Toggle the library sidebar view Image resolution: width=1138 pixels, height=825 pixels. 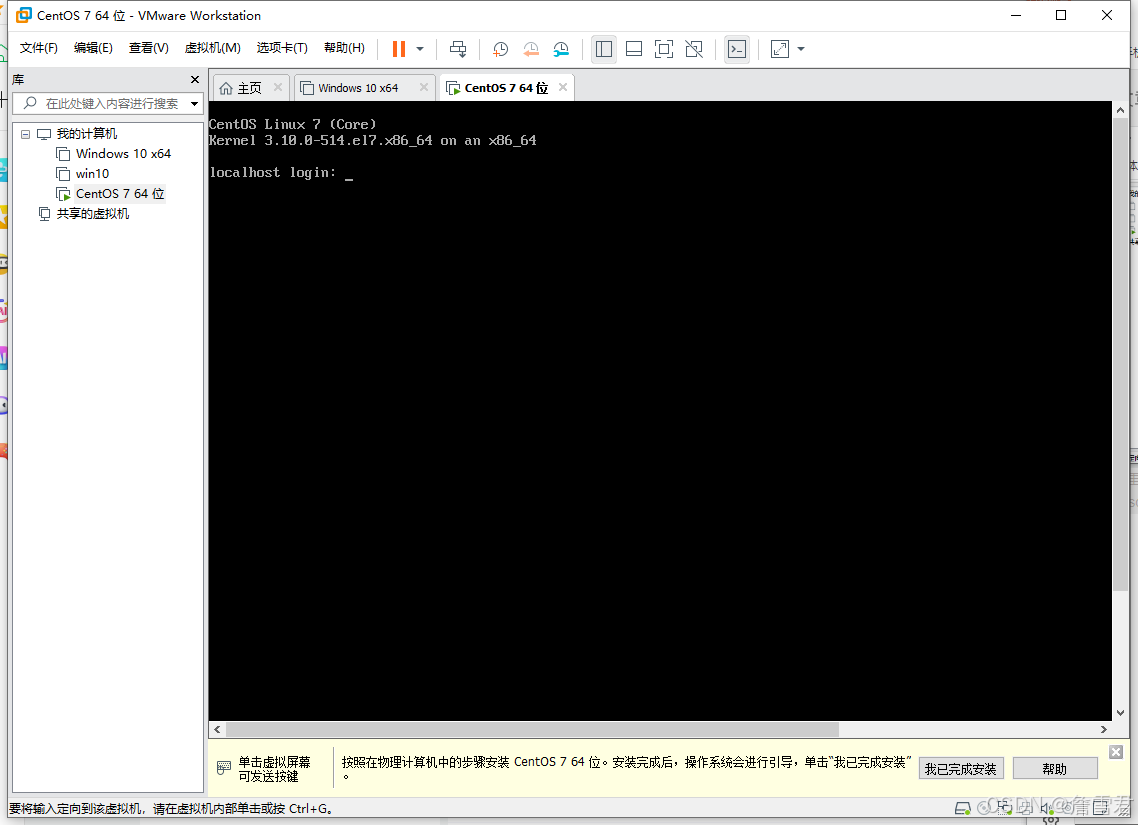(604, 49)
